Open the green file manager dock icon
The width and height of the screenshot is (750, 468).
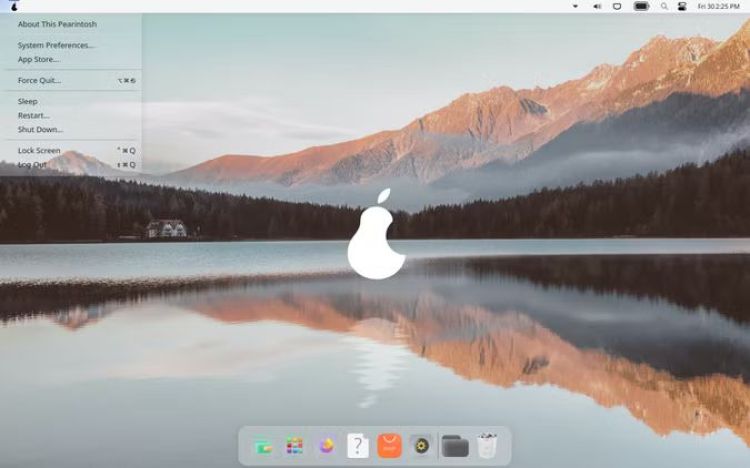pos(263,446)
